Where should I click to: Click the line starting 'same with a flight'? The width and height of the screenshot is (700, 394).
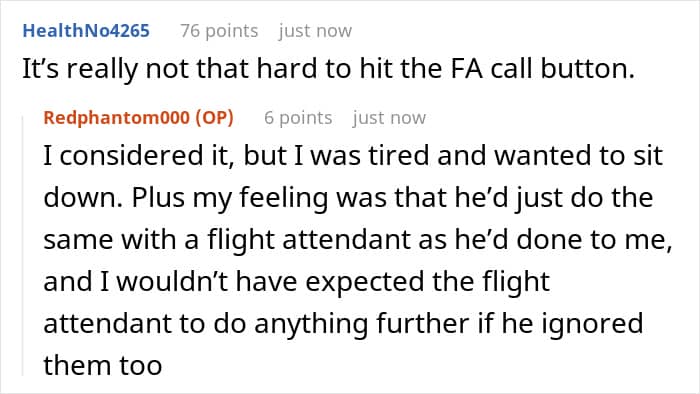click(x=358, y=240)
